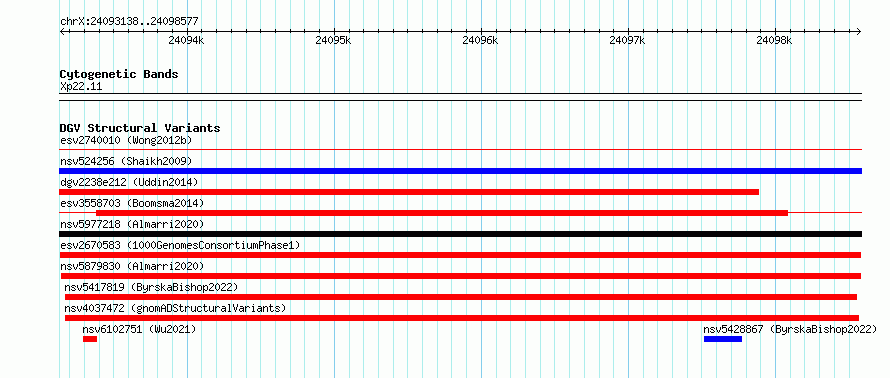Open the dgv2238e212 (Uddin2014) variant label
This screenshot has height=378, width=890.
coord(129,182)
